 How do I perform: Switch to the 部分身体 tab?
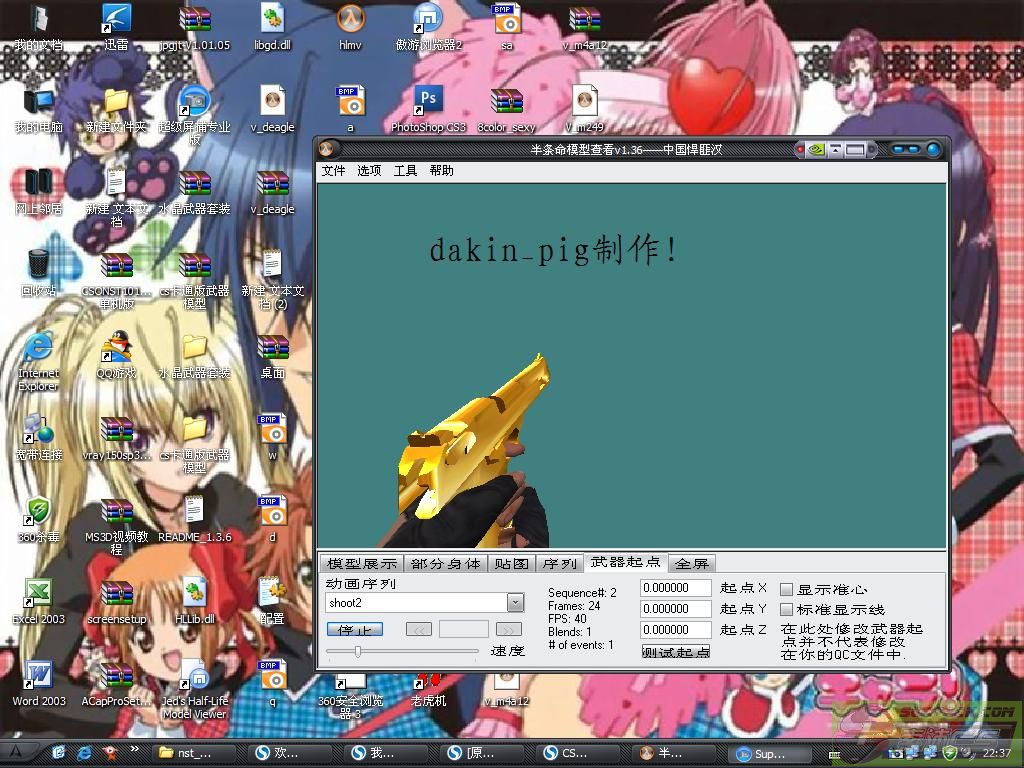[x=445, y=563]
